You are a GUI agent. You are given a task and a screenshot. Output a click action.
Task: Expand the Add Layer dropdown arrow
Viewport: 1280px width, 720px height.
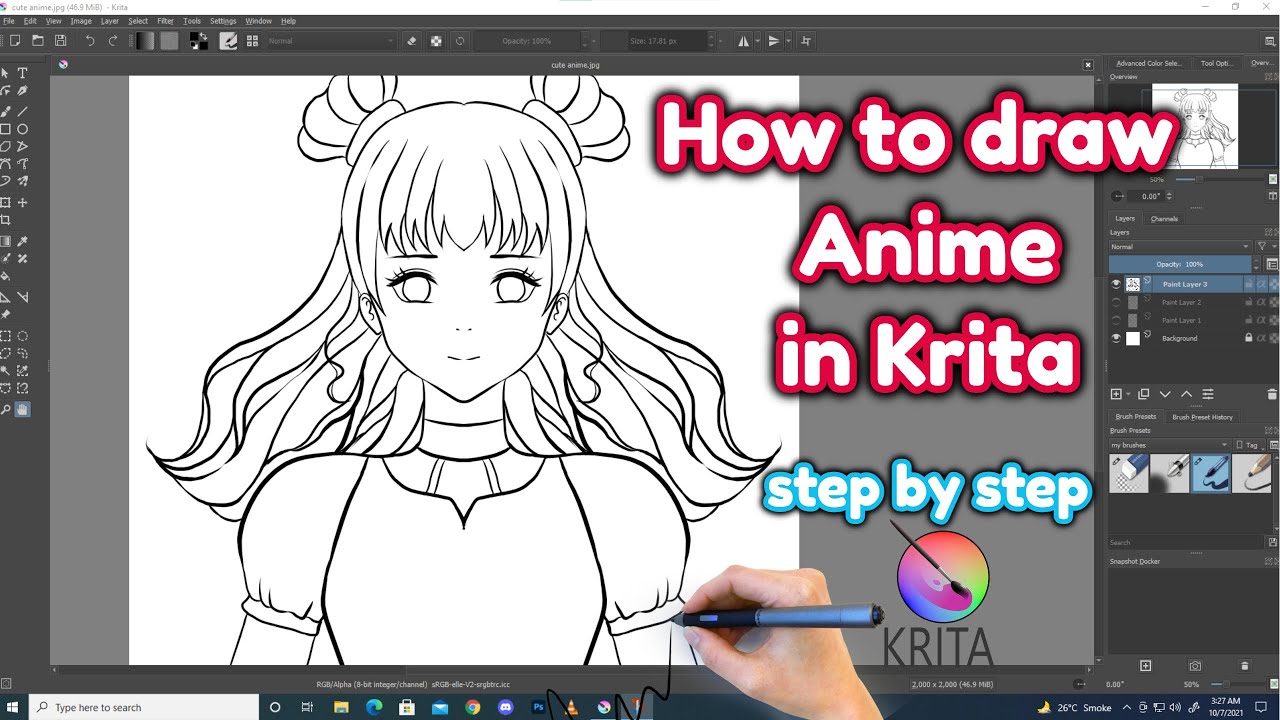tap(1127, 394)
